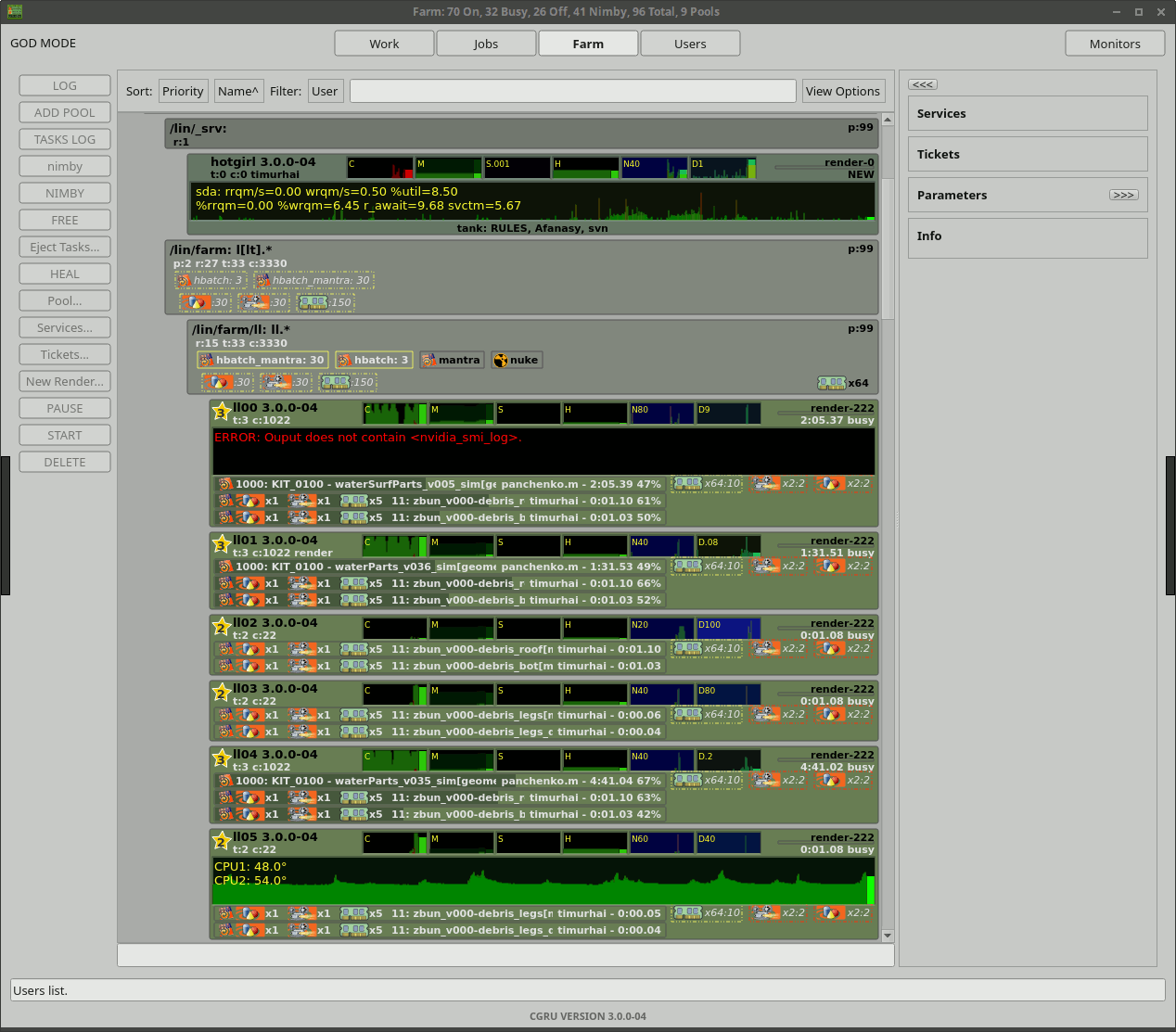
Task: Focus the filter text field
Action: click(573, 91)
